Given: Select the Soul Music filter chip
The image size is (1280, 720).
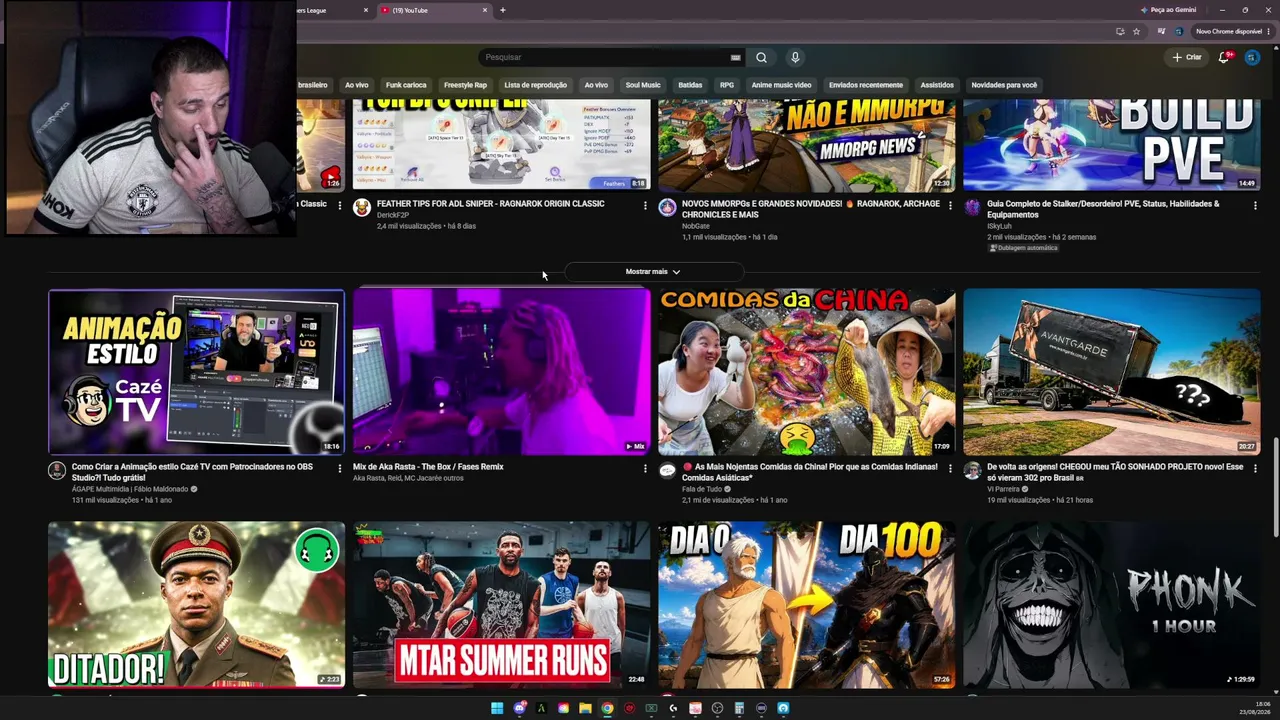Looking at the screenshot, I should (x=643, y=85).
